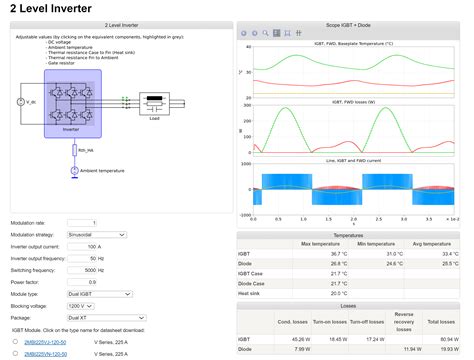Click the temperature plot in scope
The height and width of the screenshot is (360, 474).
point(354,72)
